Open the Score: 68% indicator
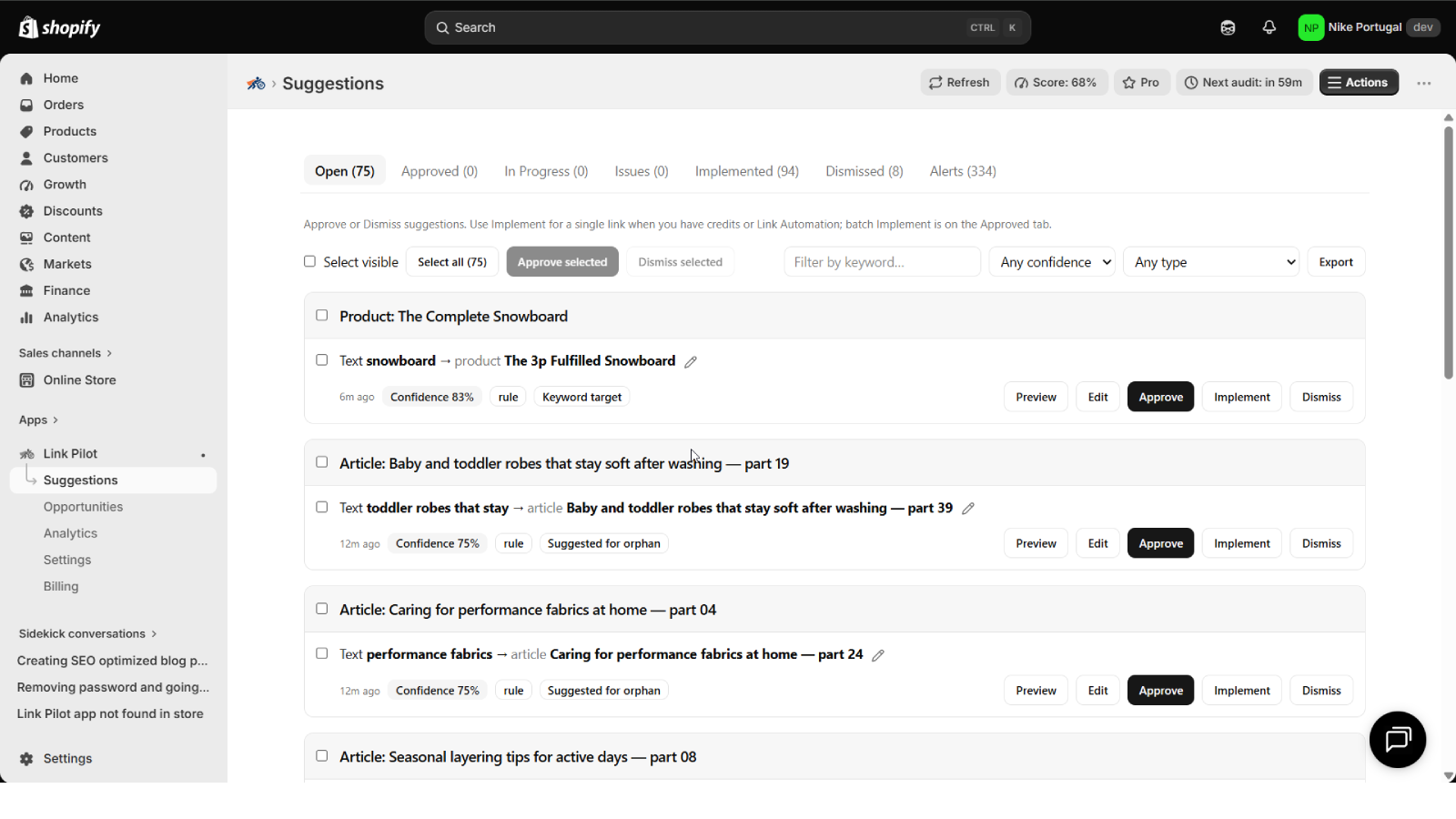This screenshot has height=819, width=1456. click(x=1057, y=82)
